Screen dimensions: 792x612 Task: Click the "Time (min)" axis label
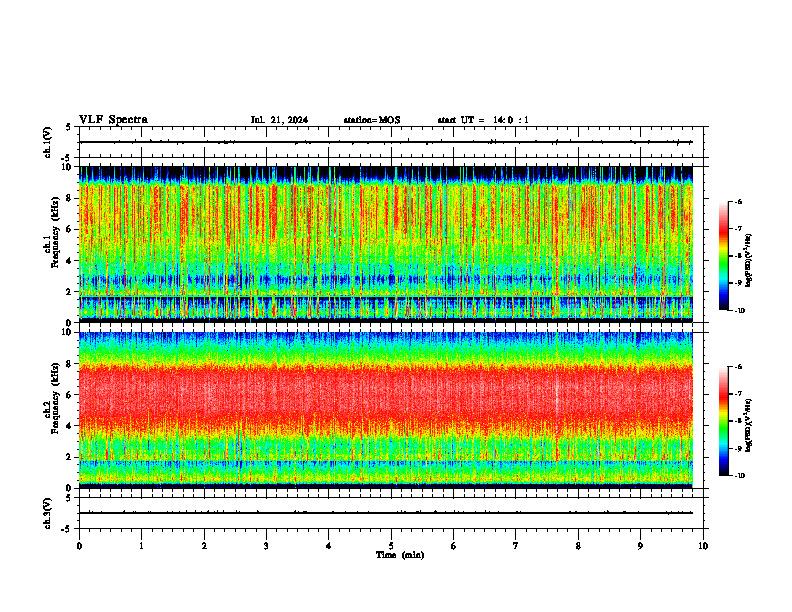click(400, 555)
